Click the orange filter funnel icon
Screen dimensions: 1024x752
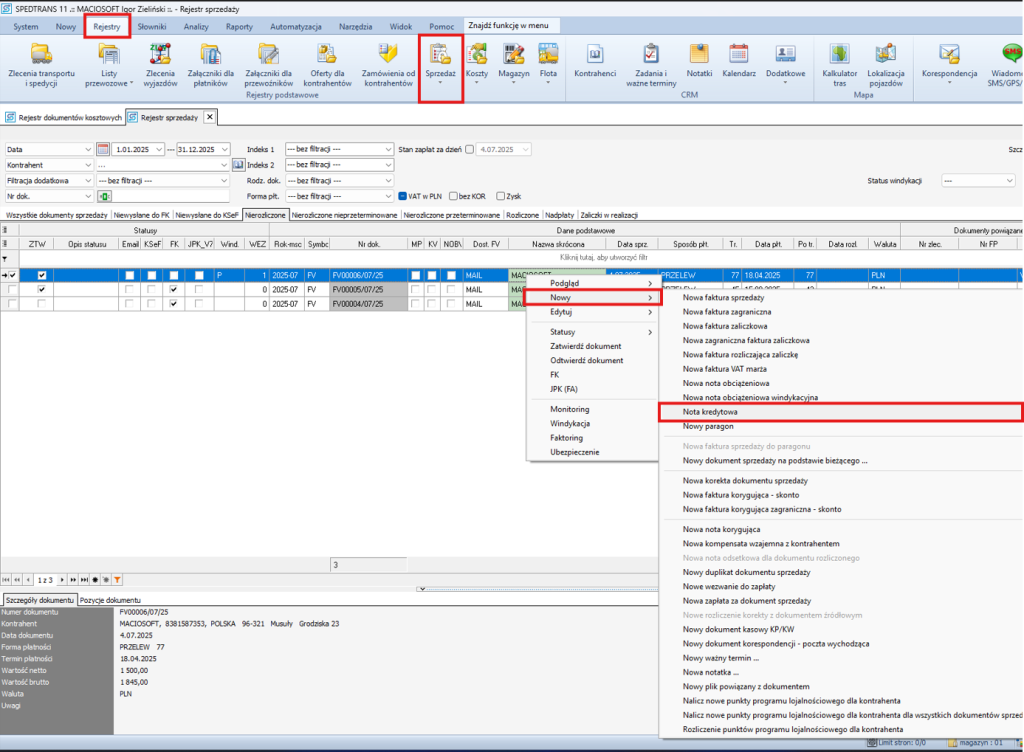(x=117, y=579)
